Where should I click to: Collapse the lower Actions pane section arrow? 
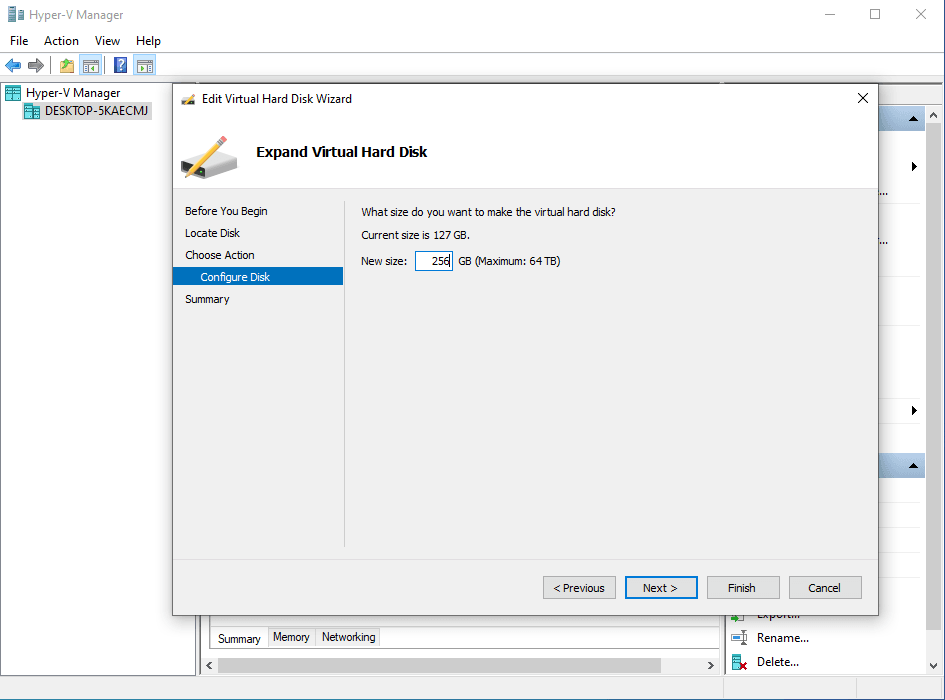tap(913, 465)
